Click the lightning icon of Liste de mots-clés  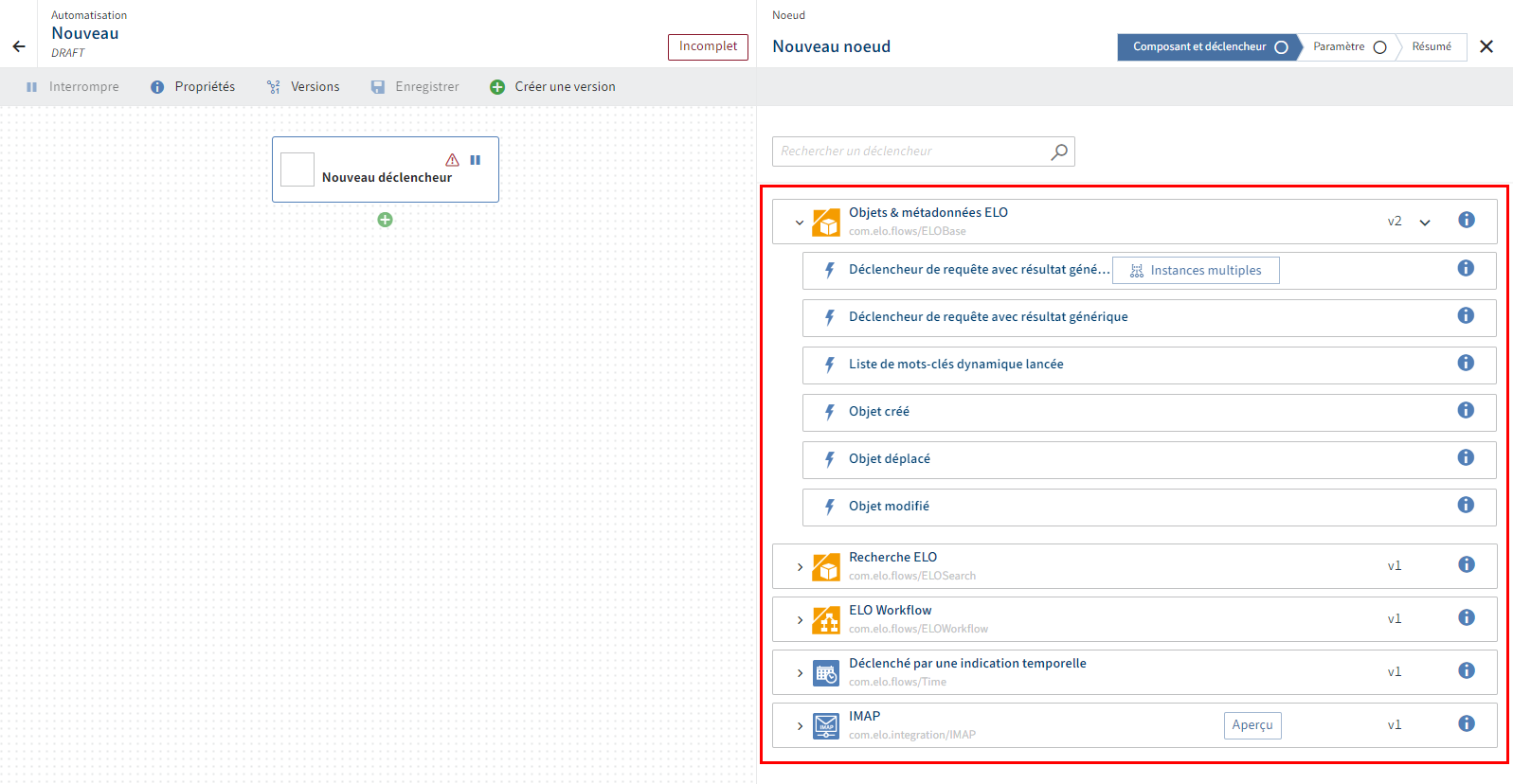click(829, 365)
